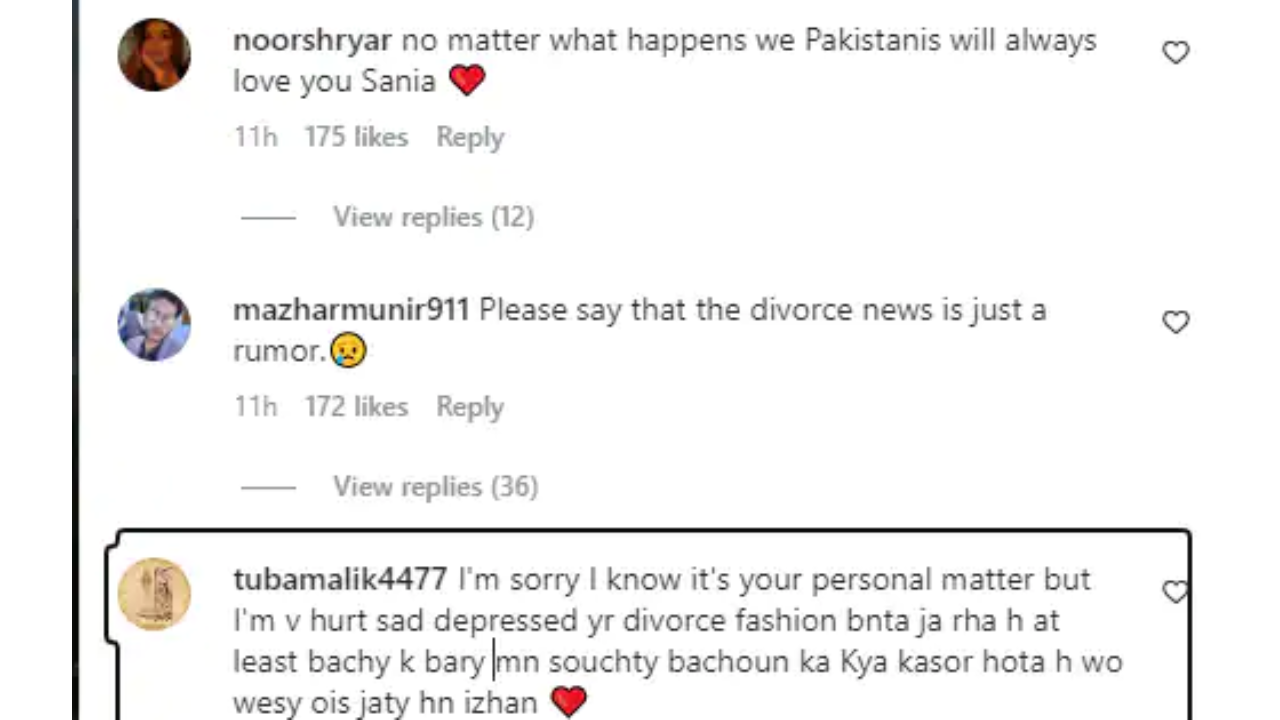Click the 11h timestamp on noorshryar's comment
The height and width of the screenshot is (720, 1280).
[255, 137]
